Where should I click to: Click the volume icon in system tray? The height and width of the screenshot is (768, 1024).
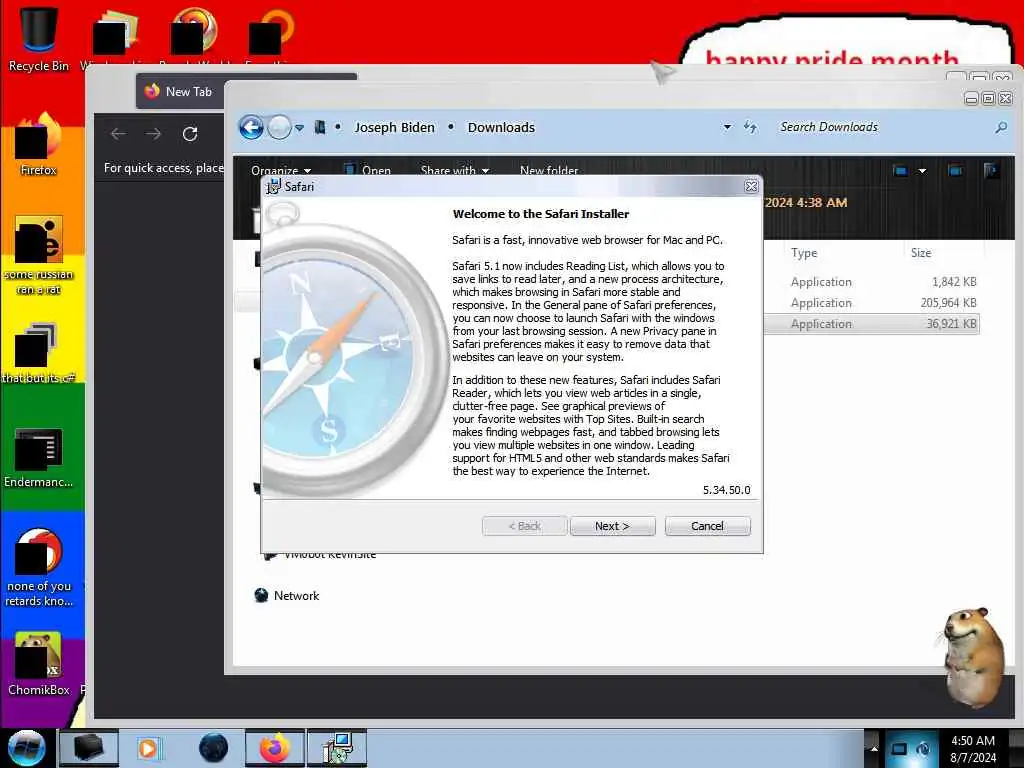(x=923, y=749)
